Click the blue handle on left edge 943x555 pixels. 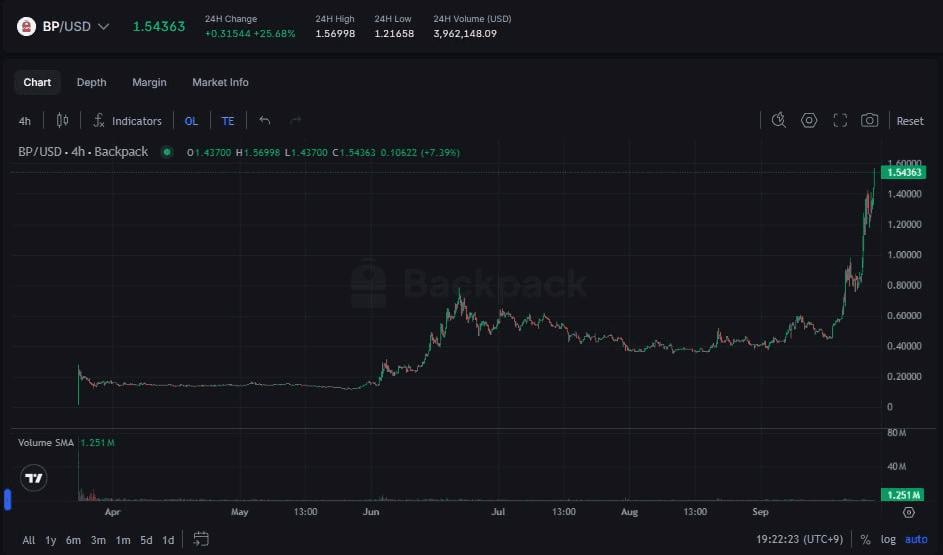[7, 500]
